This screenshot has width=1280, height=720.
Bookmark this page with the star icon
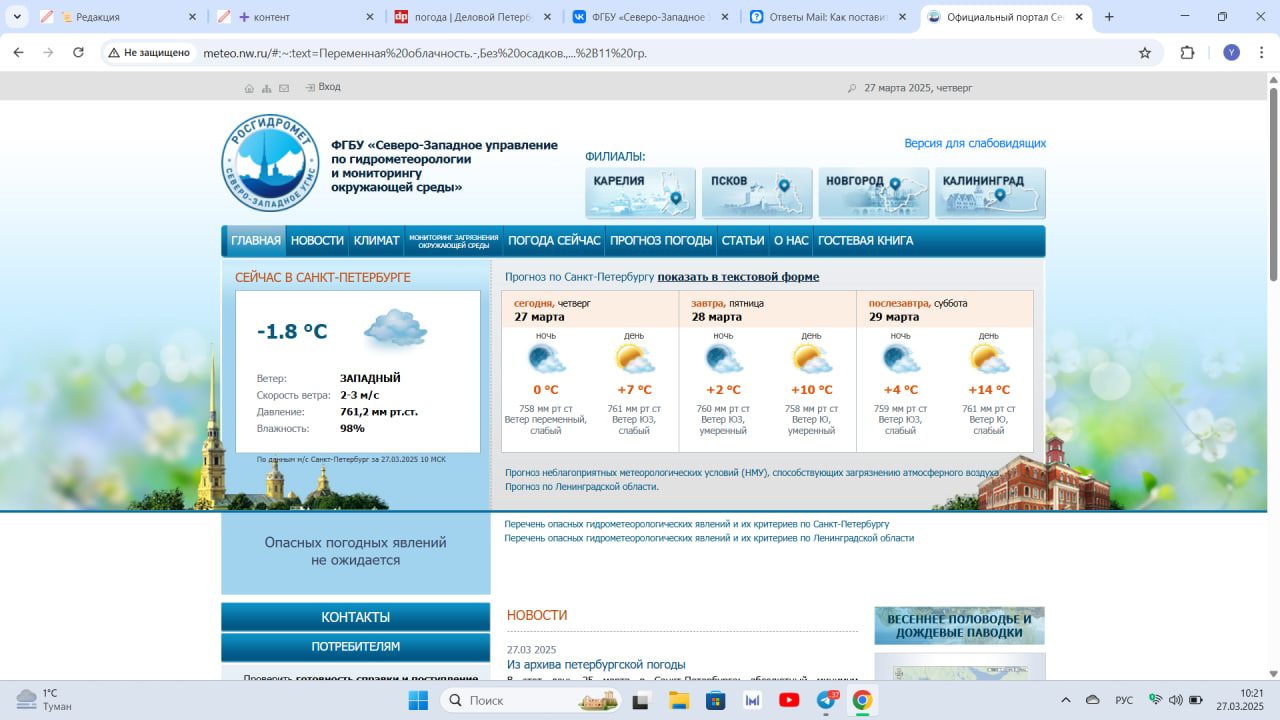pos(1145,53)
